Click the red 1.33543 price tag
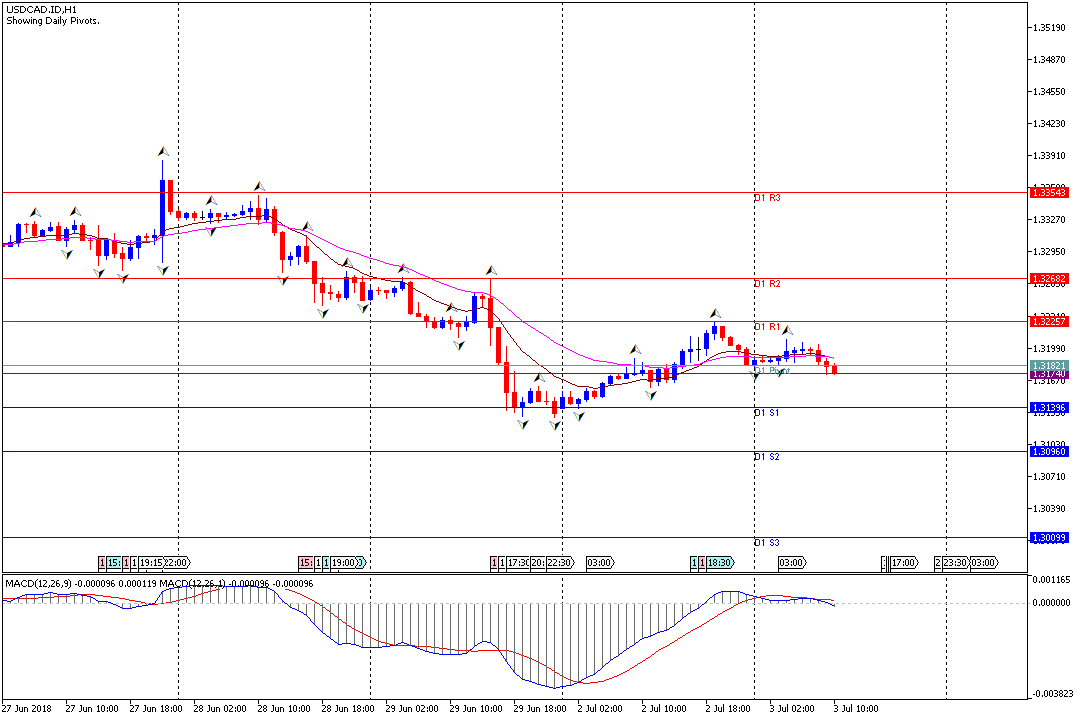This screenshot has height=720, width=1080. coord(1050,192)
